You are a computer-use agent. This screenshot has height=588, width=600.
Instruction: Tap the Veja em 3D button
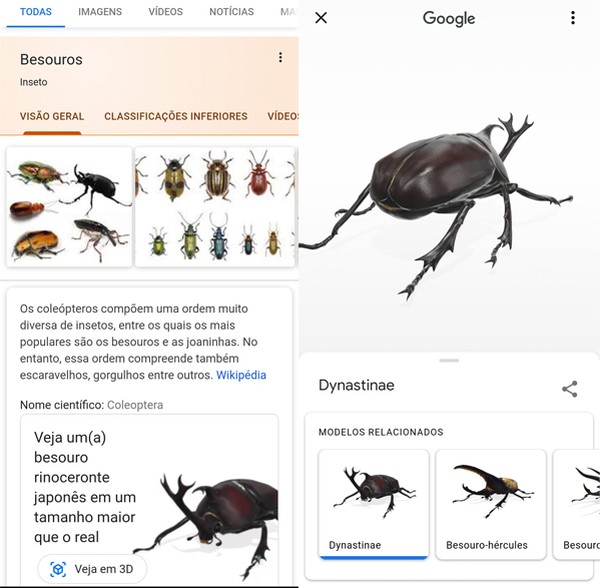92,569
